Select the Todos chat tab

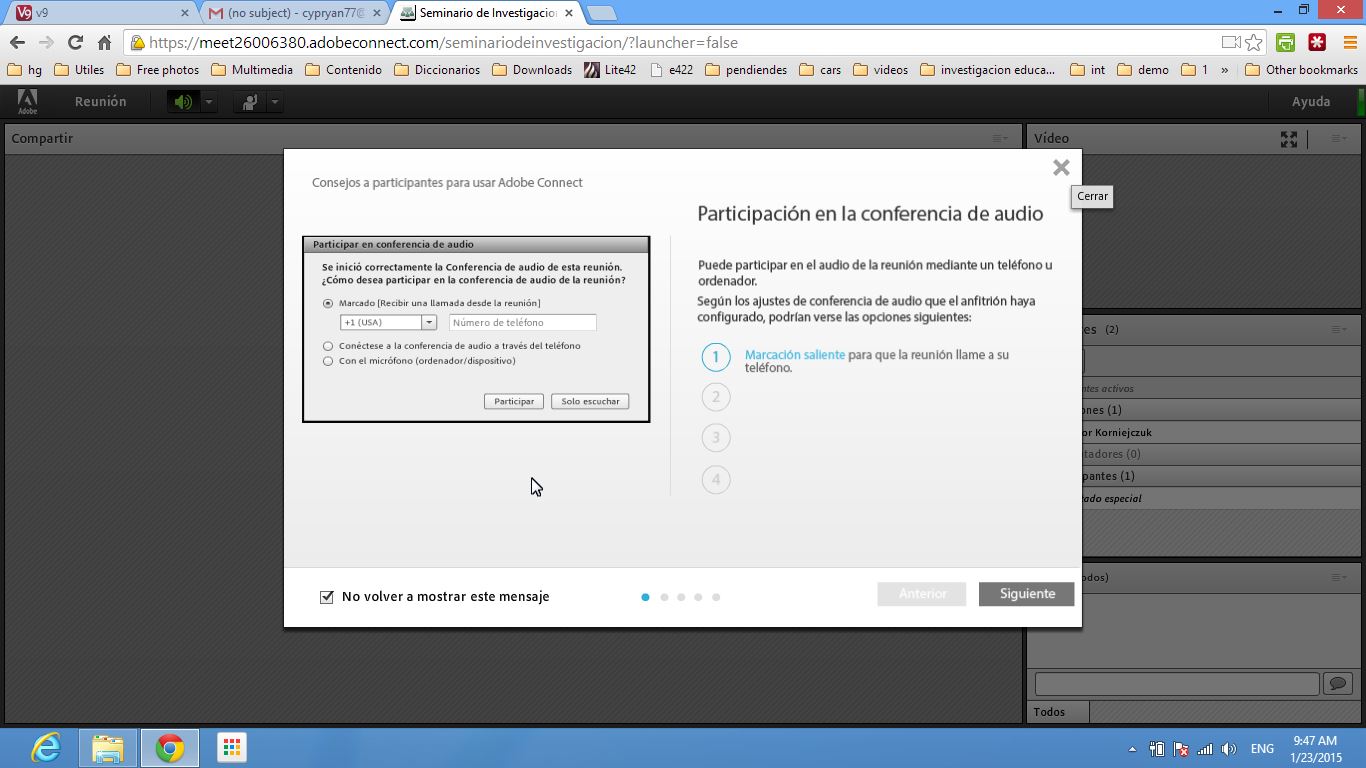click(x=1049, y=712)
